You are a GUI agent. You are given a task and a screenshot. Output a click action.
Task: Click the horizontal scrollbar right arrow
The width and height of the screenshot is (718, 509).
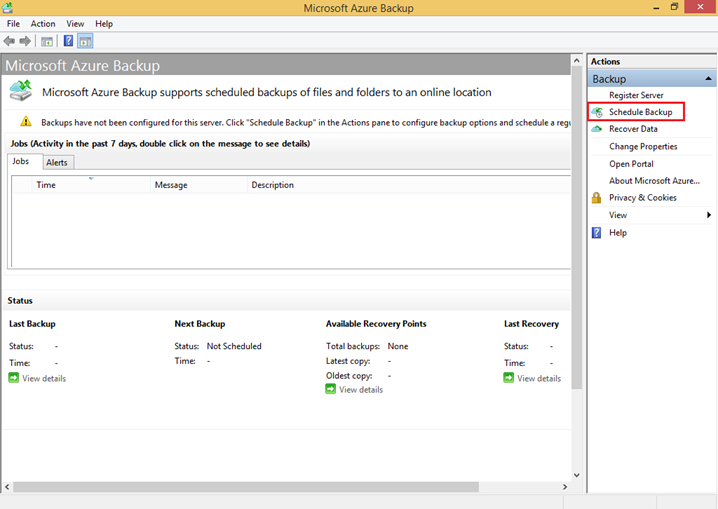click(565, 487)
